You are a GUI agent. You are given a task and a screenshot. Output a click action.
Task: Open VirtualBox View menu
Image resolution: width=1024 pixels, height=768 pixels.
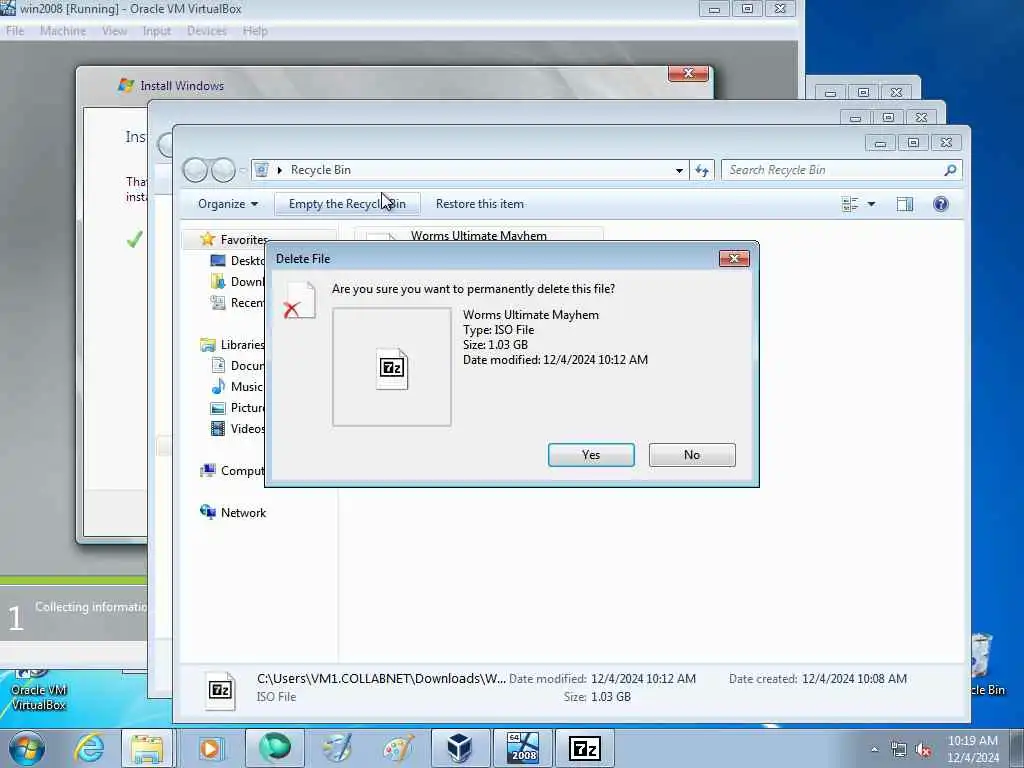(114, 31)
